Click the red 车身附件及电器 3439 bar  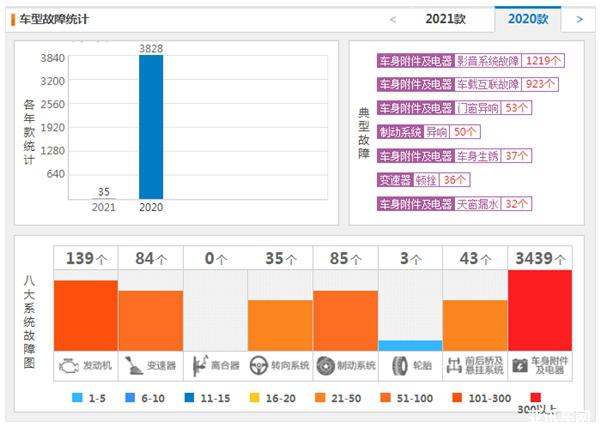540,309
